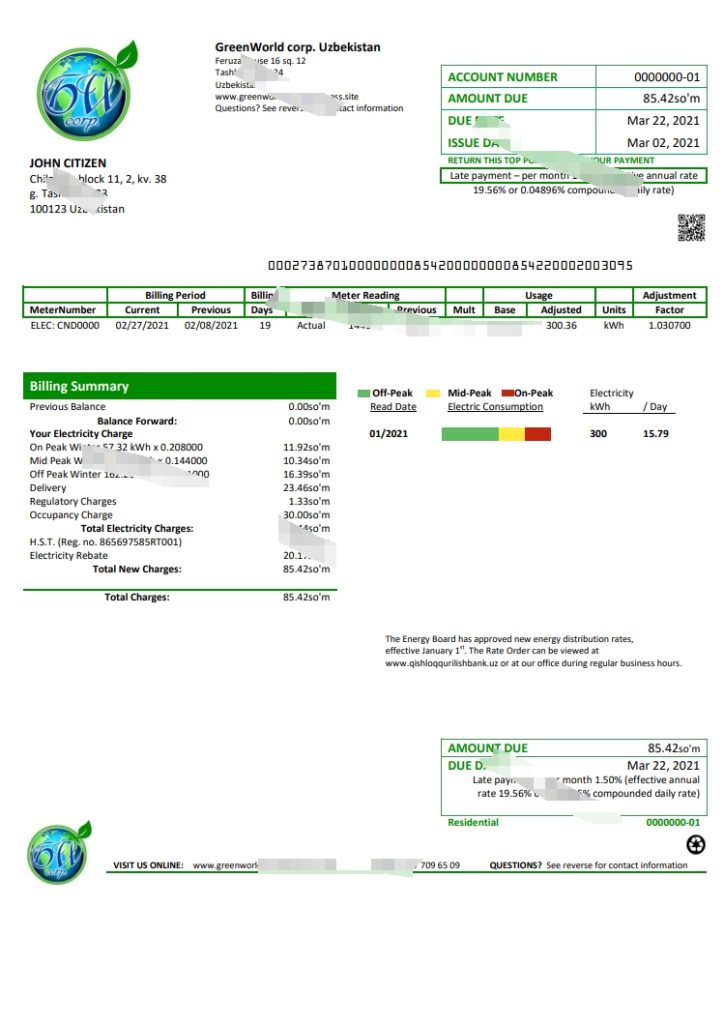The width and height of the screenshot is (724, 1024).
Task: Click the per-day value '15.79'
Action: coord(655,434)
